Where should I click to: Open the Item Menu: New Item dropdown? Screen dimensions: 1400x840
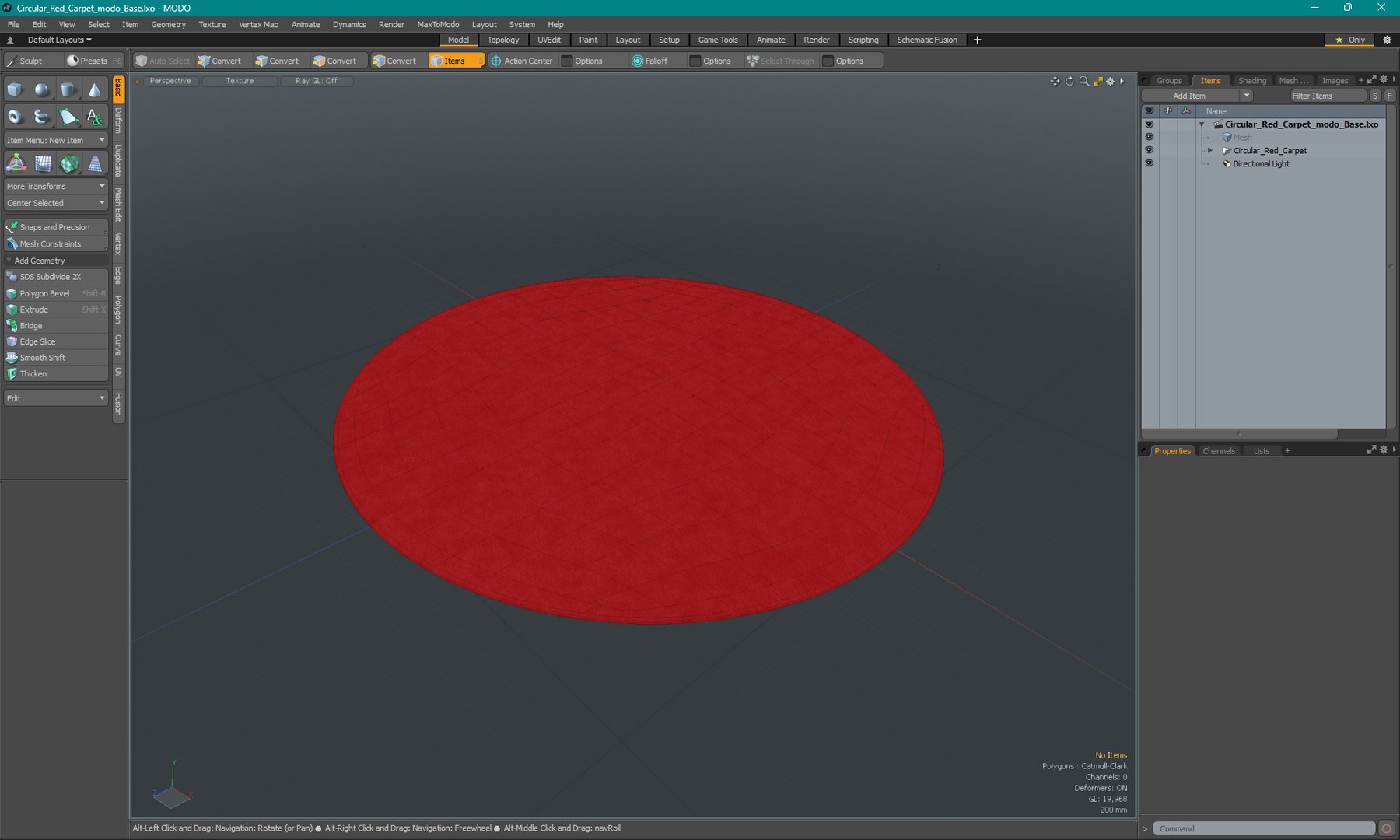point(56,140)
